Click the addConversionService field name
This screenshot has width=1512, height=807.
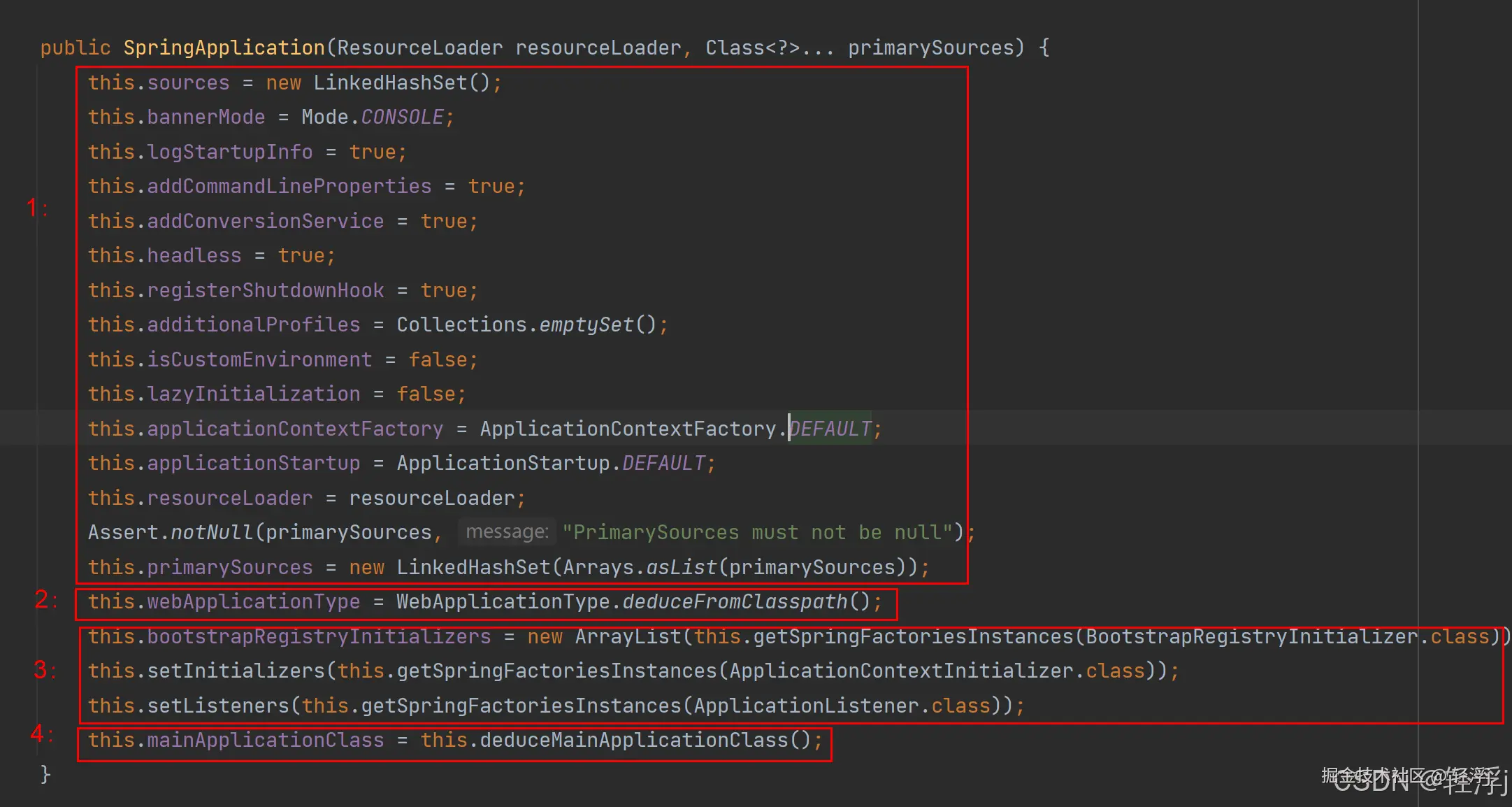tap(265, 221)
